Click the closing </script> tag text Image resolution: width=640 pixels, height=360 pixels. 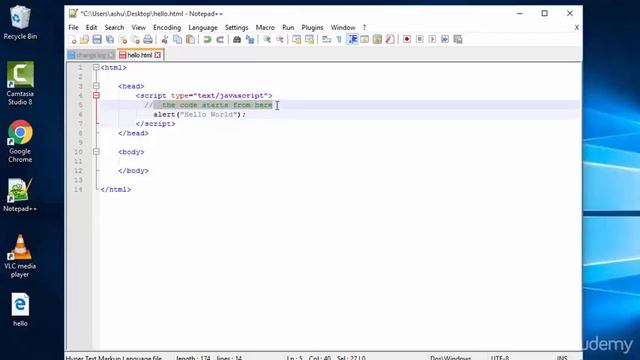click(x=156, y=124)
